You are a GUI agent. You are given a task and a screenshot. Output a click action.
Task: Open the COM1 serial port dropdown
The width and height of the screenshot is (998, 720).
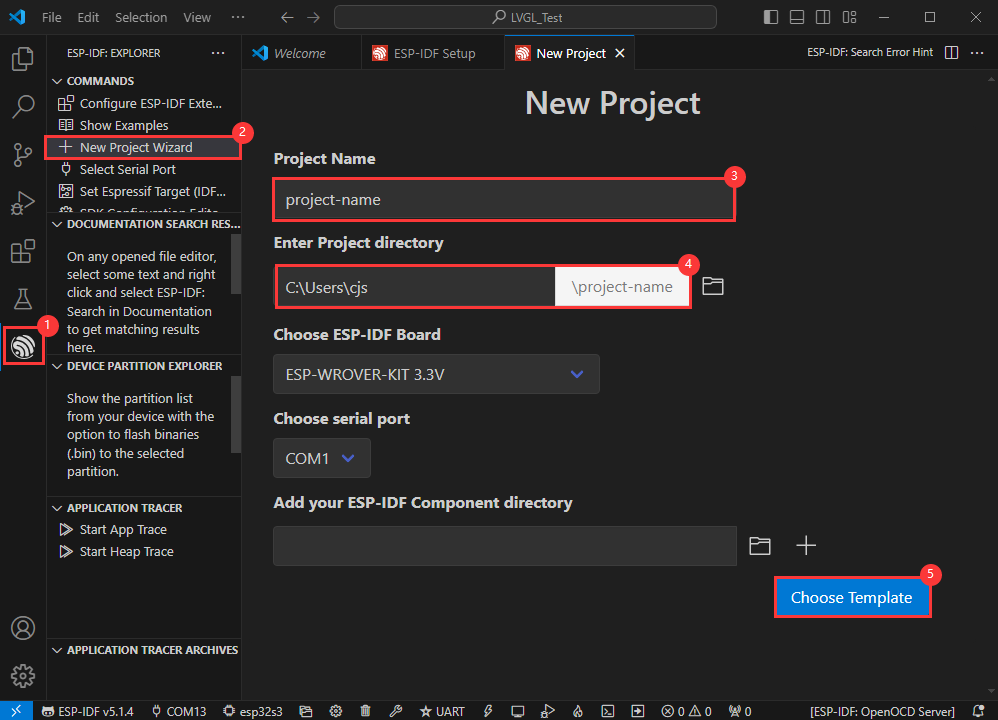click(321, 458)
